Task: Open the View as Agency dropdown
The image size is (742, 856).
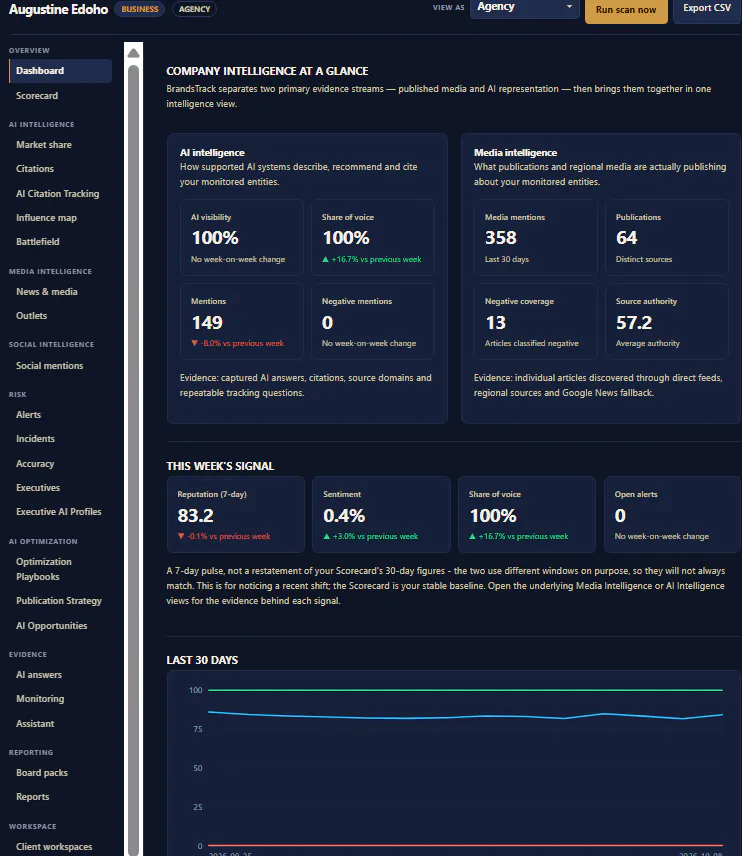Action: 525,8
